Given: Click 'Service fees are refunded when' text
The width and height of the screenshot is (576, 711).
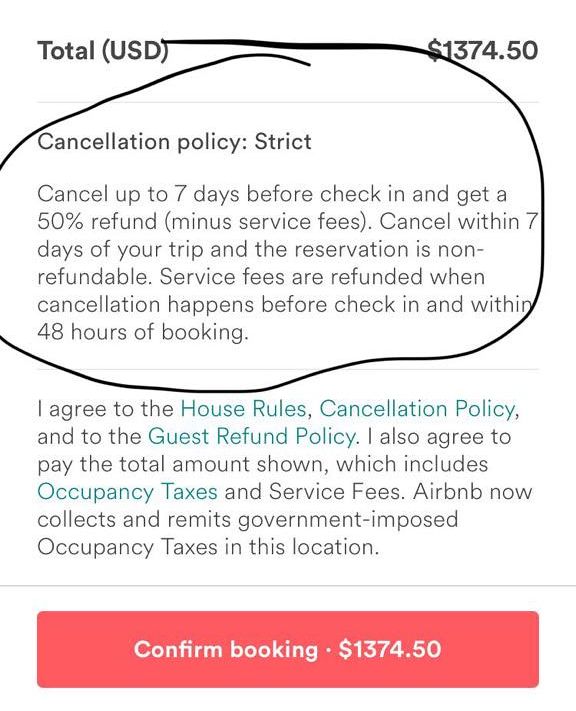Looking at the screenshot, I should point(322,277).
